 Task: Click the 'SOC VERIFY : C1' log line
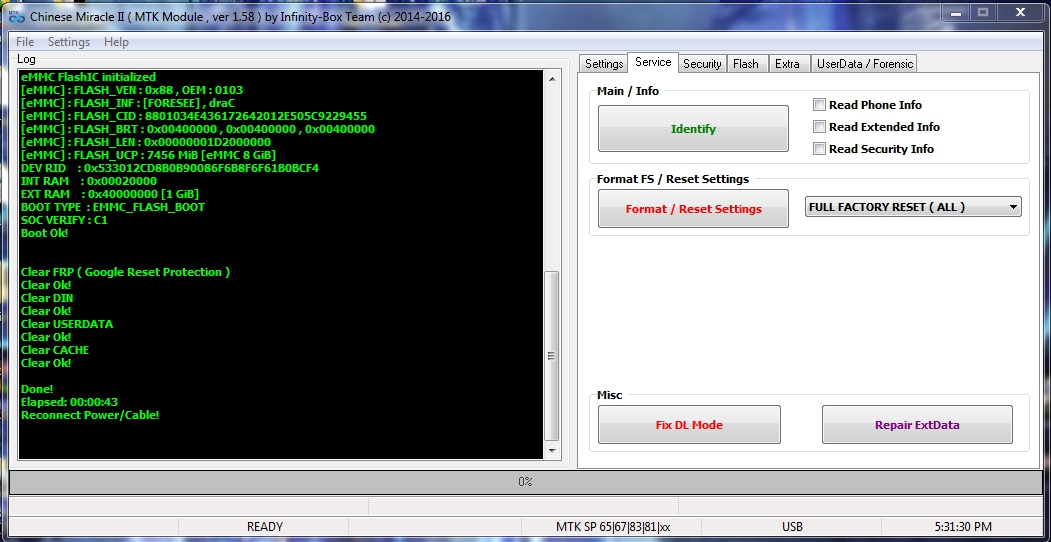64,220
